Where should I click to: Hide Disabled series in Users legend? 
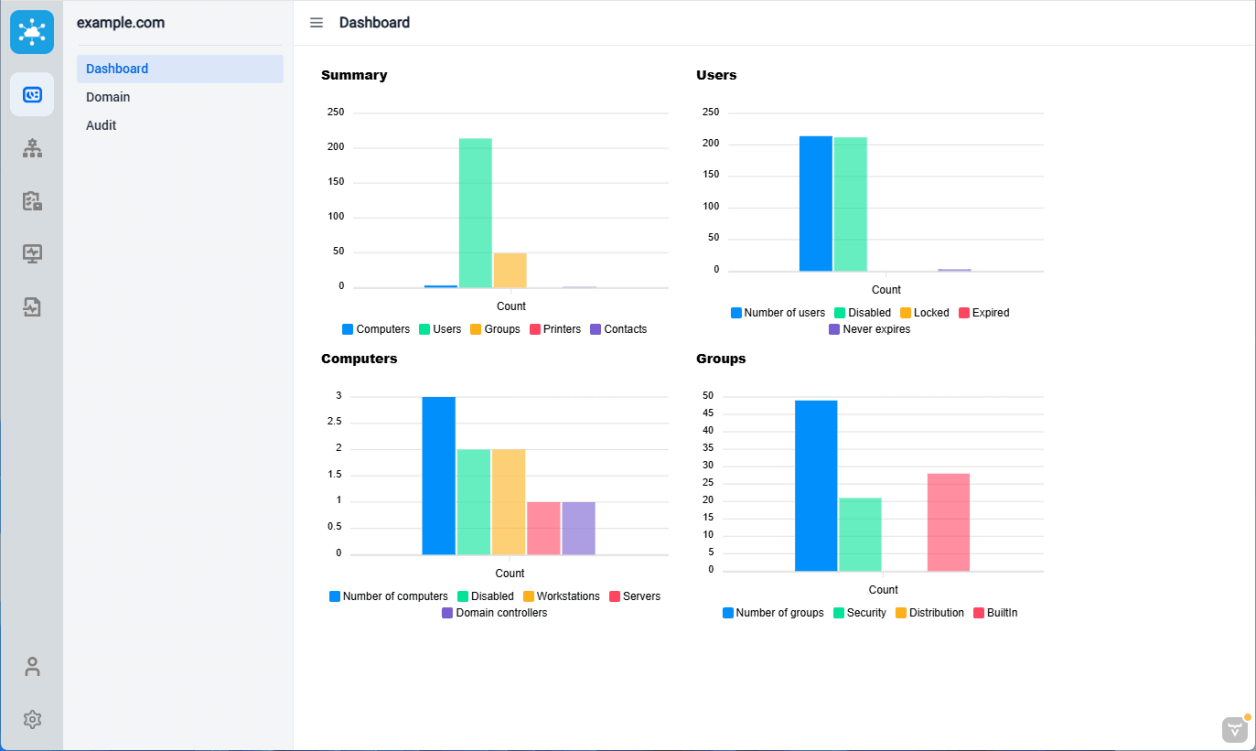pos(862,313)
